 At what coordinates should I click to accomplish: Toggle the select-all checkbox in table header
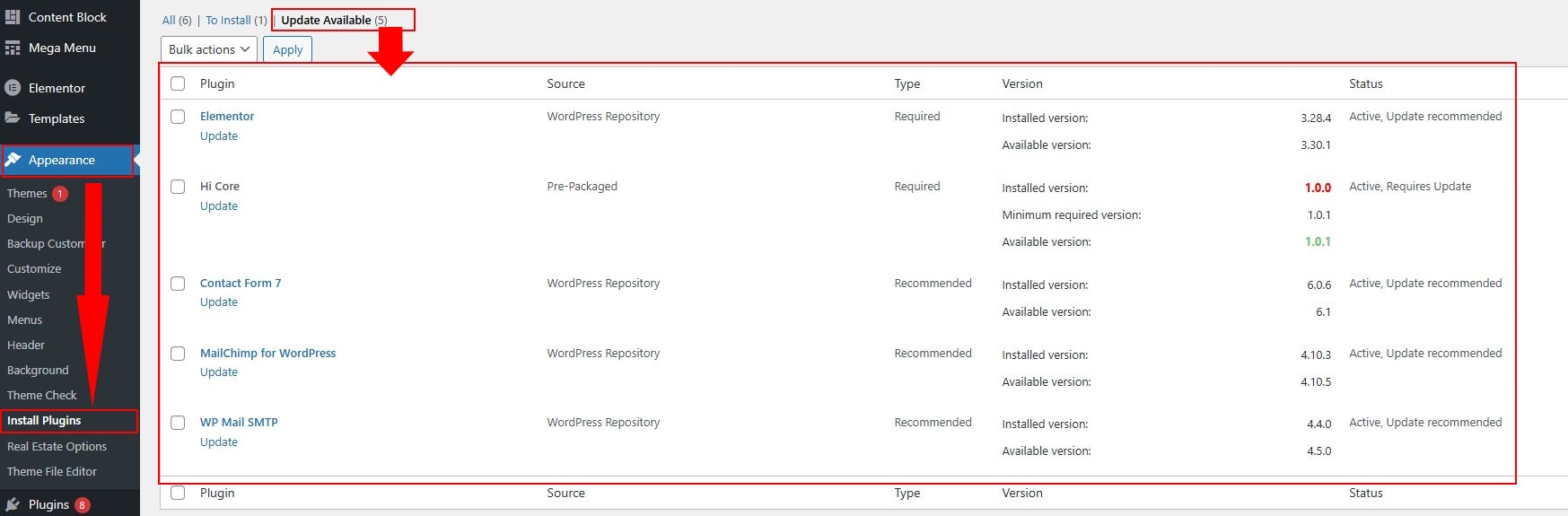(178, 83)
